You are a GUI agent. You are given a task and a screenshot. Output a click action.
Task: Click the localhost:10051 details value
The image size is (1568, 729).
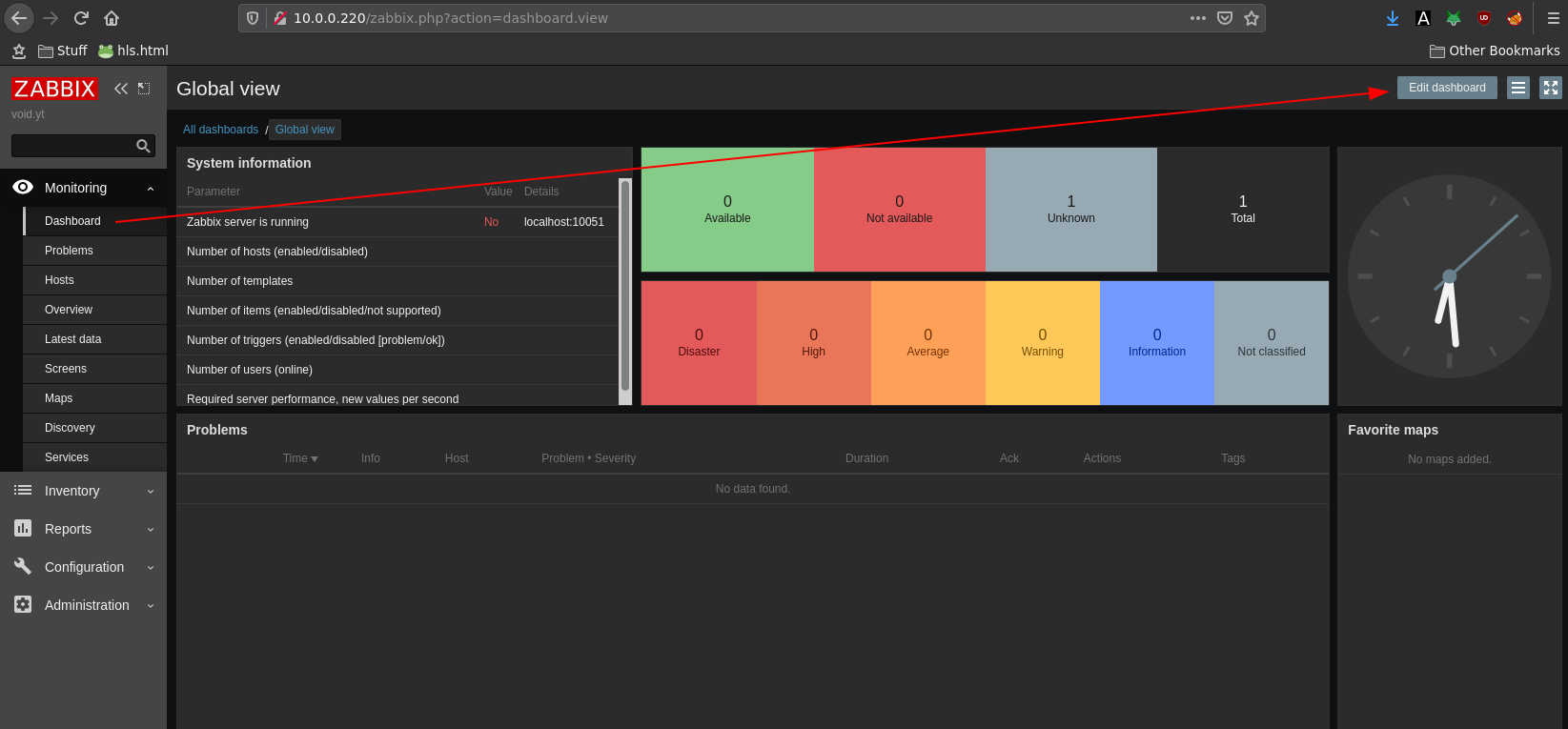564,222
